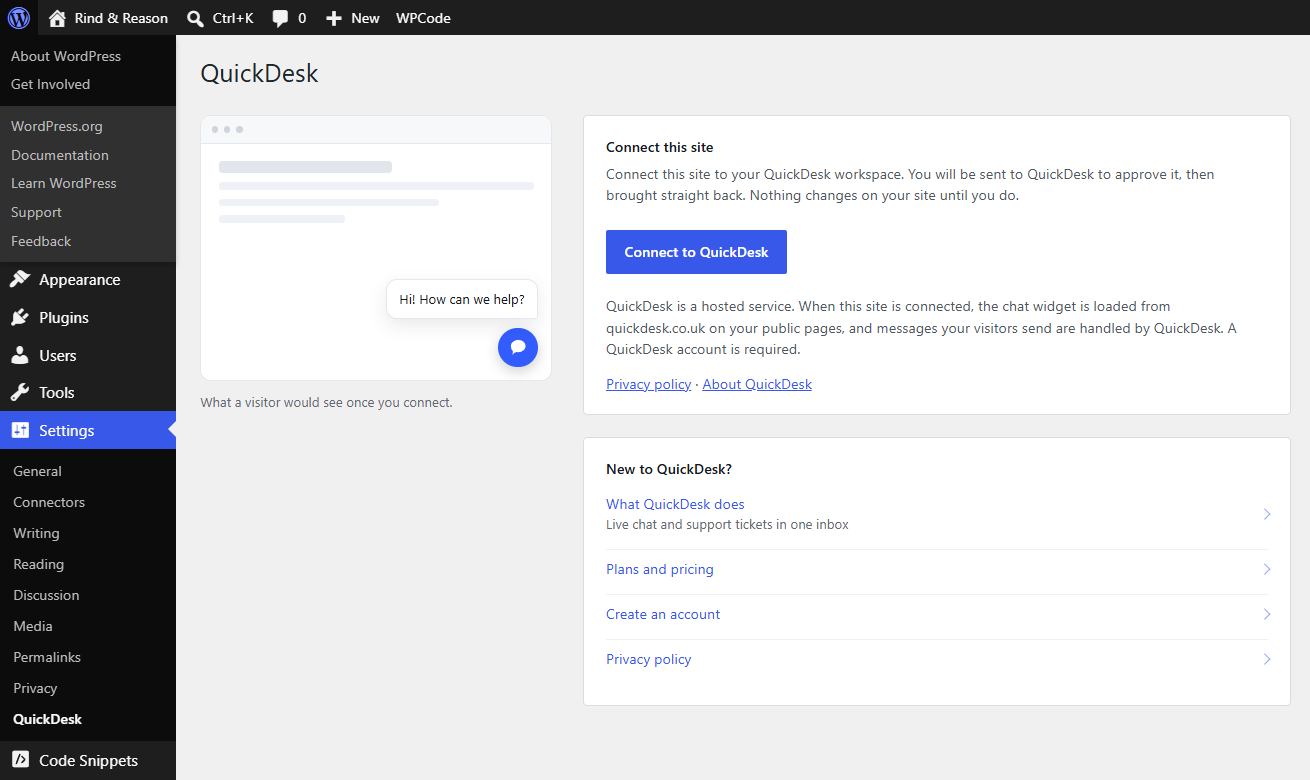This screenshot has width=1310, height=780.
Task: Open the Appearance menu
Action: 88,280
